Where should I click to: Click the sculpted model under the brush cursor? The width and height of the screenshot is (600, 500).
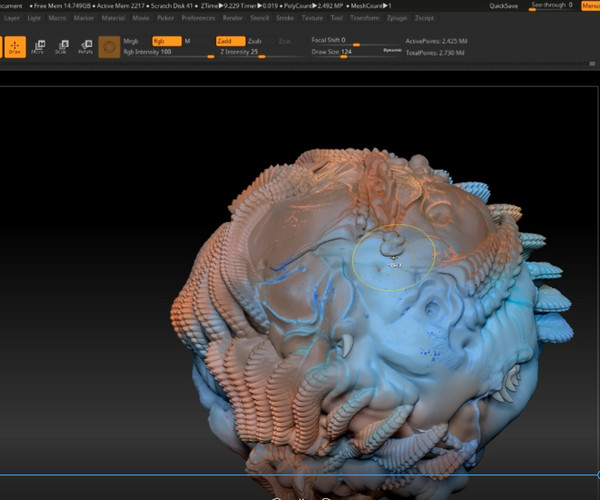394,257
